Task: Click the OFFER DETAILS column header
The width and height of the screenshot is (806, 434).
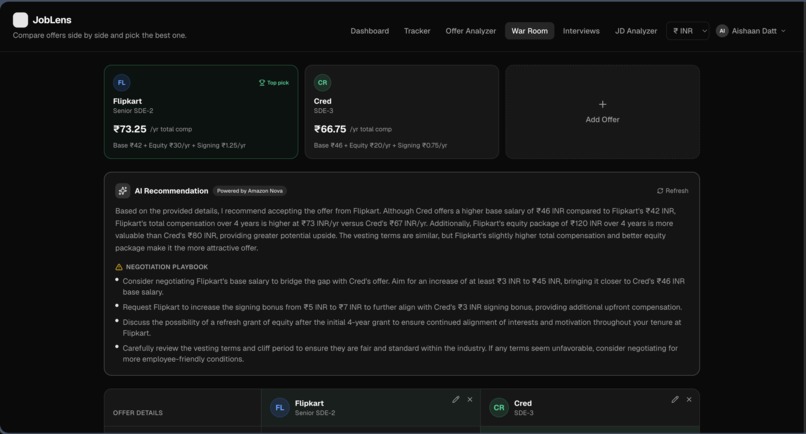Action: tap(138, 413)
